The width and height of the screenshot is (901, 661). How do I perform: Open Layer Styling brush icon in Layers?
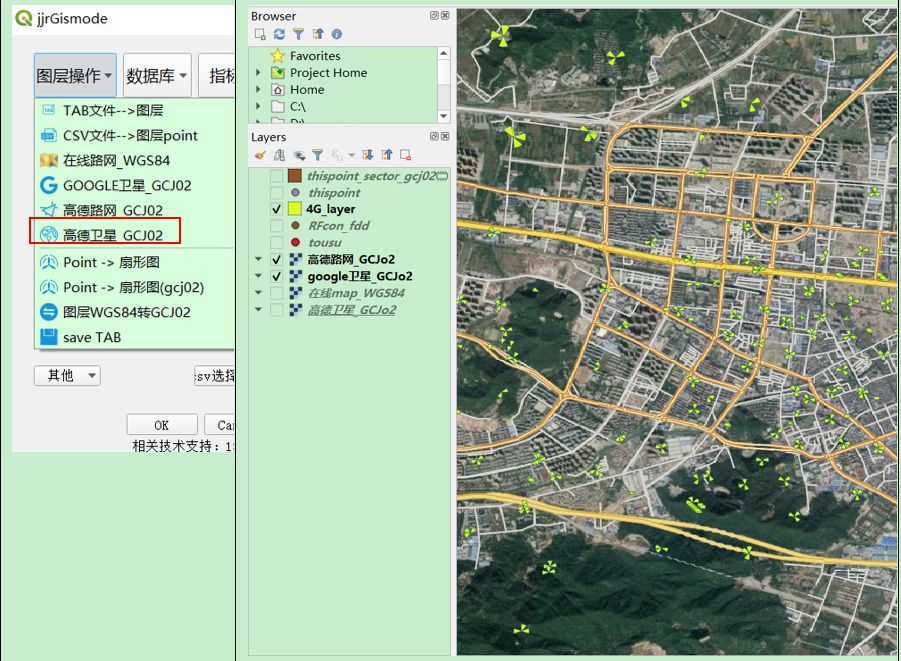pyautogui.click(x=260, y=155)
